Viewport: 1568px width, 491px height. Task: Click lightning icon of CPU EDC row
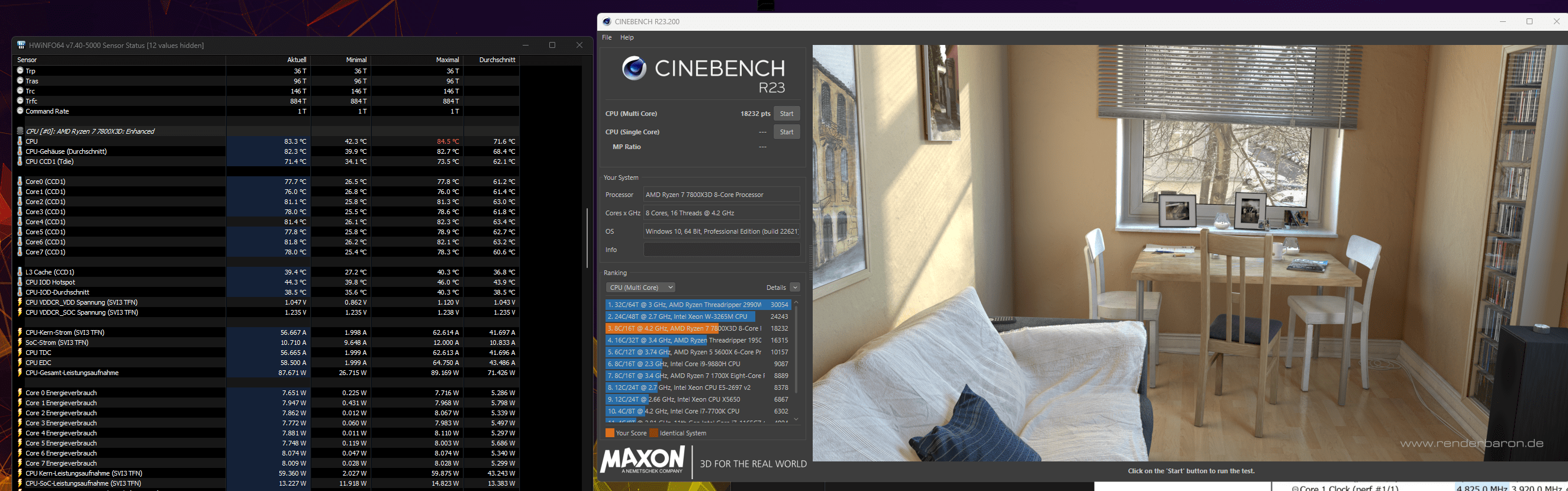pyautogui.click(x=20, y=363)
